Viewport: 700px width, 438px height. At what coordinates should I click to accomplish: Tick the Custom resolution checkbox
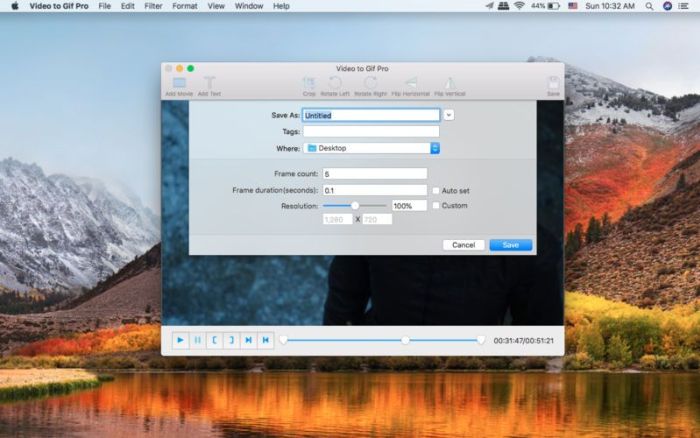coord(436,206)
